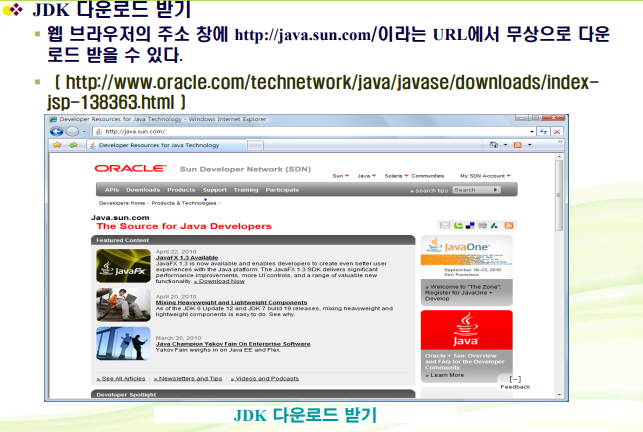Open a new blank tab

tap(255, 146)
